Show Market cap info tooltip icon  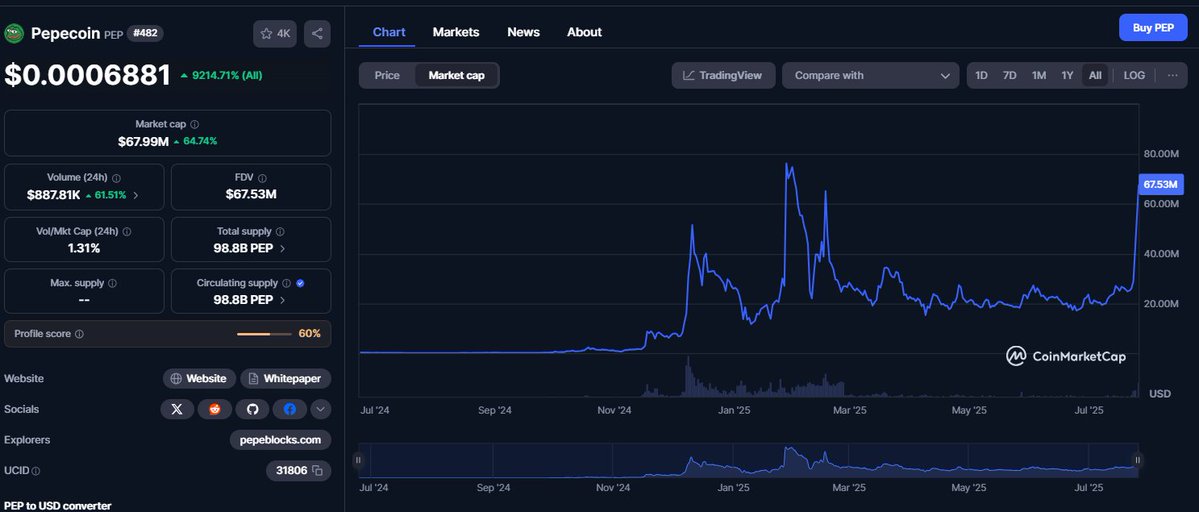pos(194,124)
